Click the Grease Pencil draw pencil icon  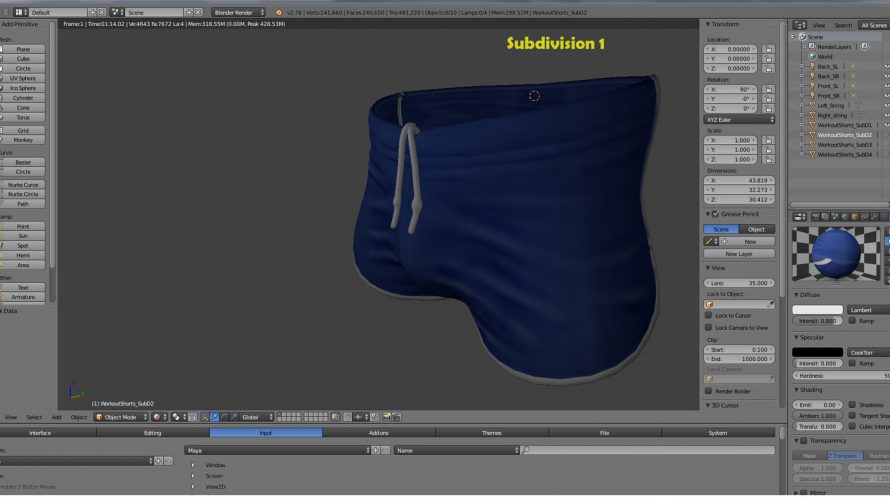[710, 241]
